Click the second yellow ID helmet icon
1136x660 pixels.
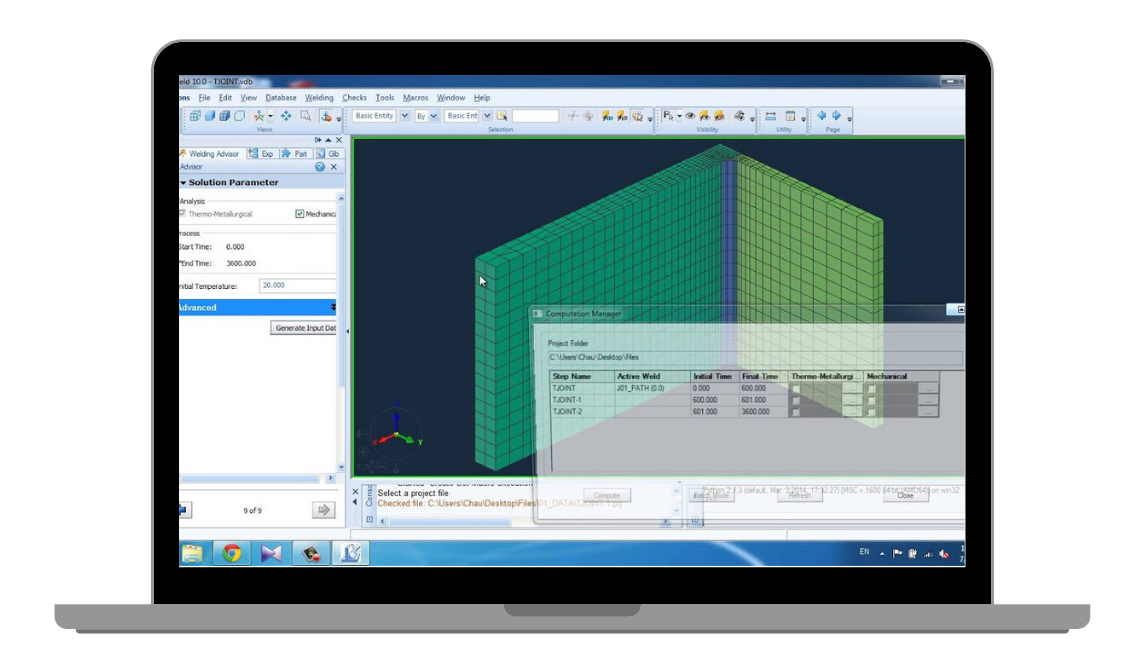[622, 116]
